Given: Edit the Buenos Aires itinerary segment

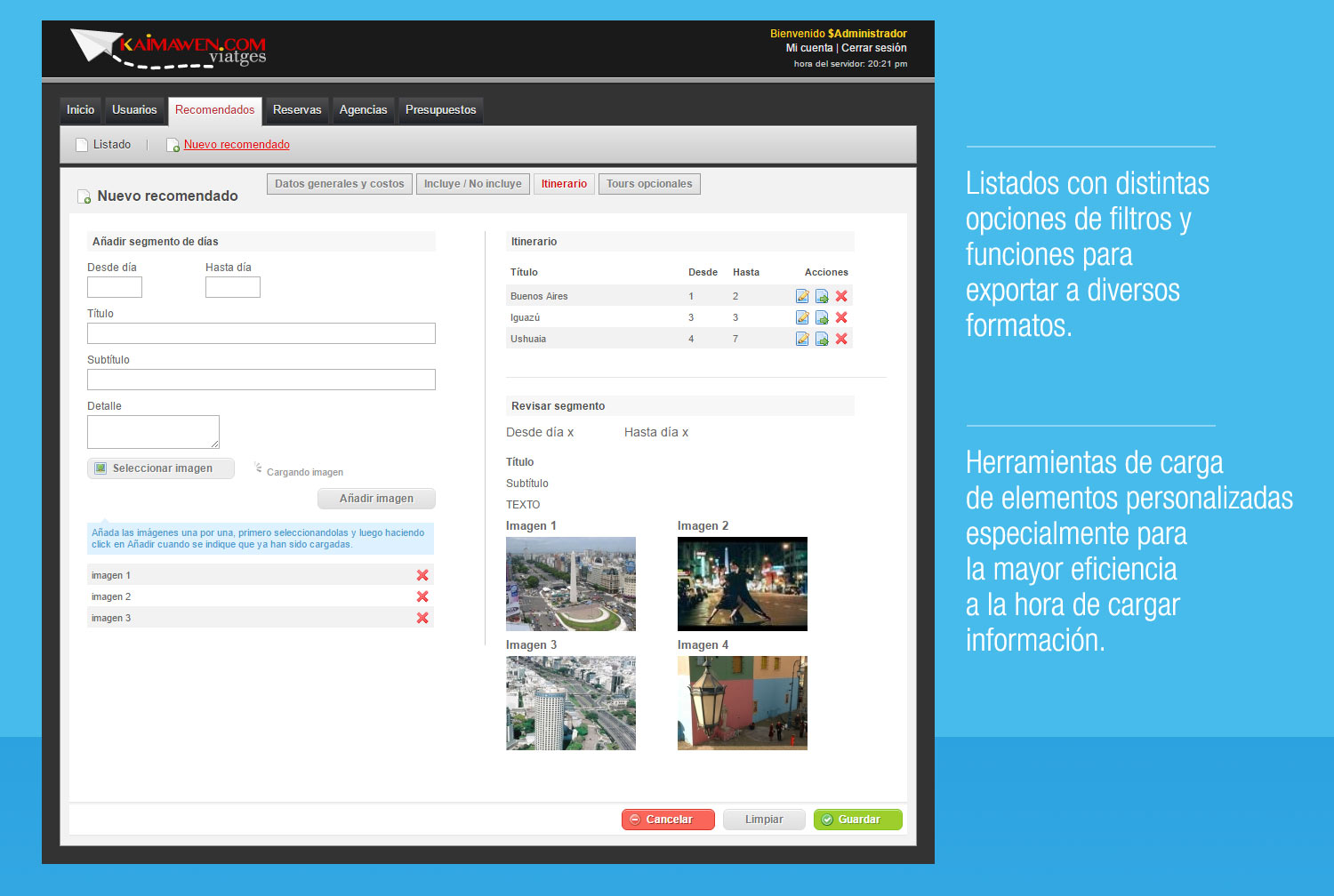Looking at the screenshot, I should [802, 296].
